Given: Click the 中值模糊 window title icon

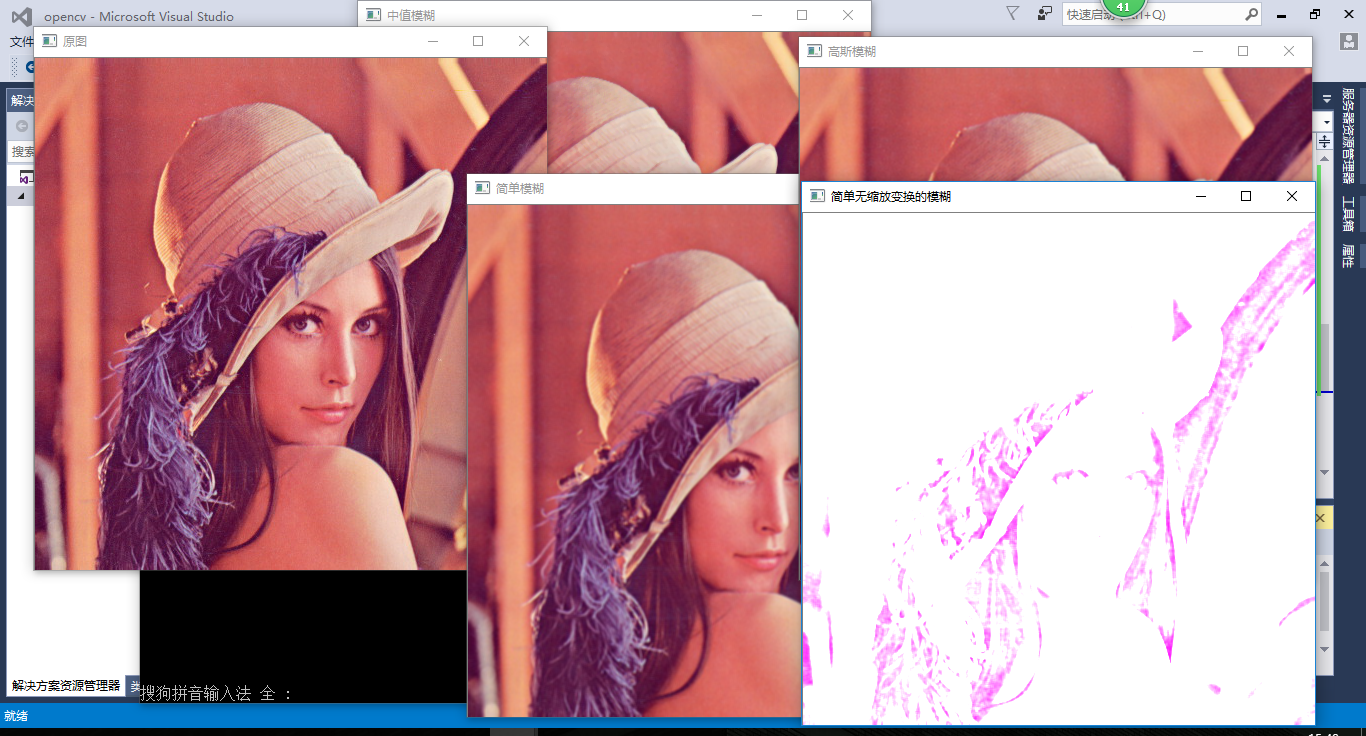Looking at the screenshot, I should coord(373,15).
